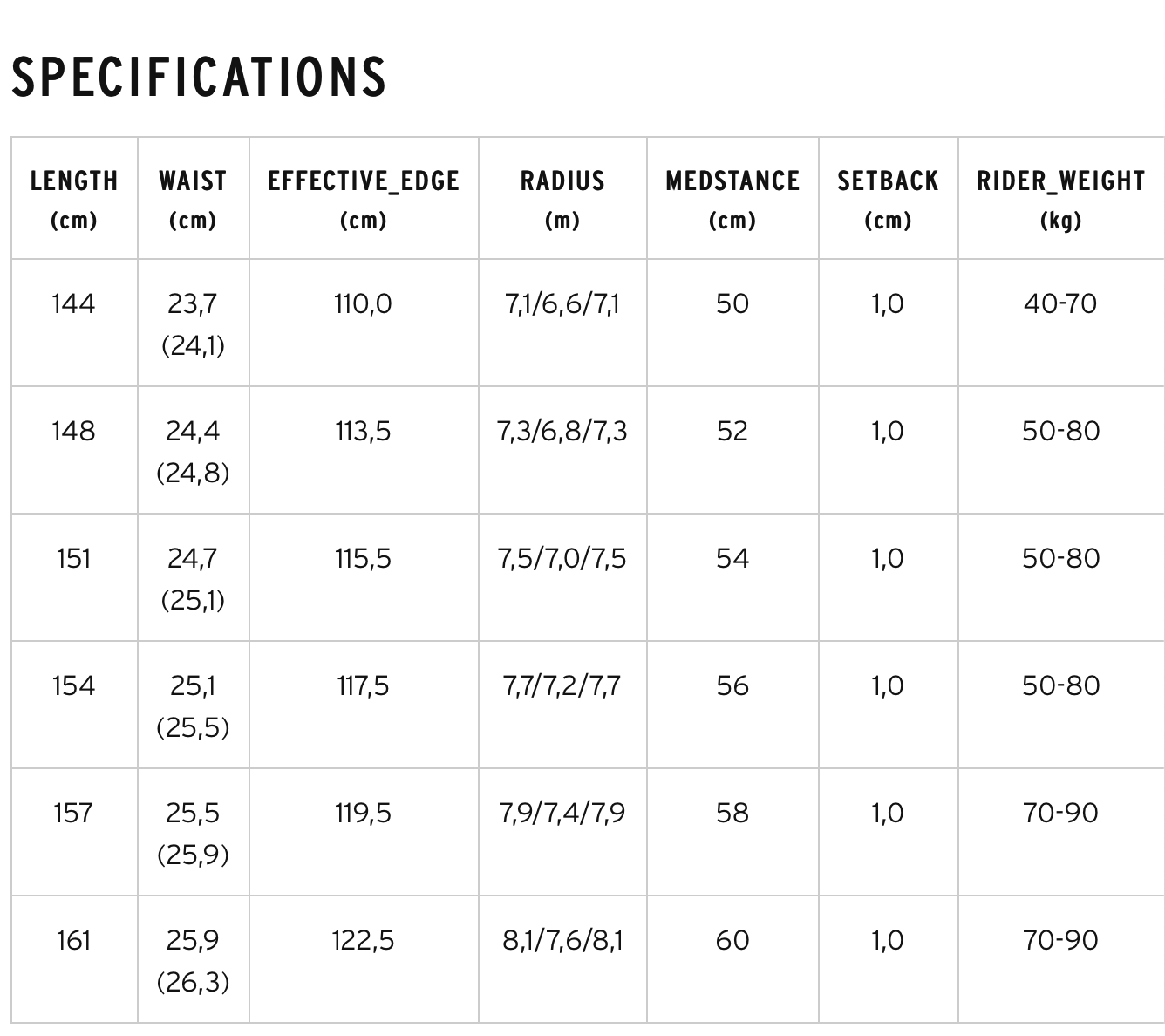Select rider weight 40-70

1061,304
